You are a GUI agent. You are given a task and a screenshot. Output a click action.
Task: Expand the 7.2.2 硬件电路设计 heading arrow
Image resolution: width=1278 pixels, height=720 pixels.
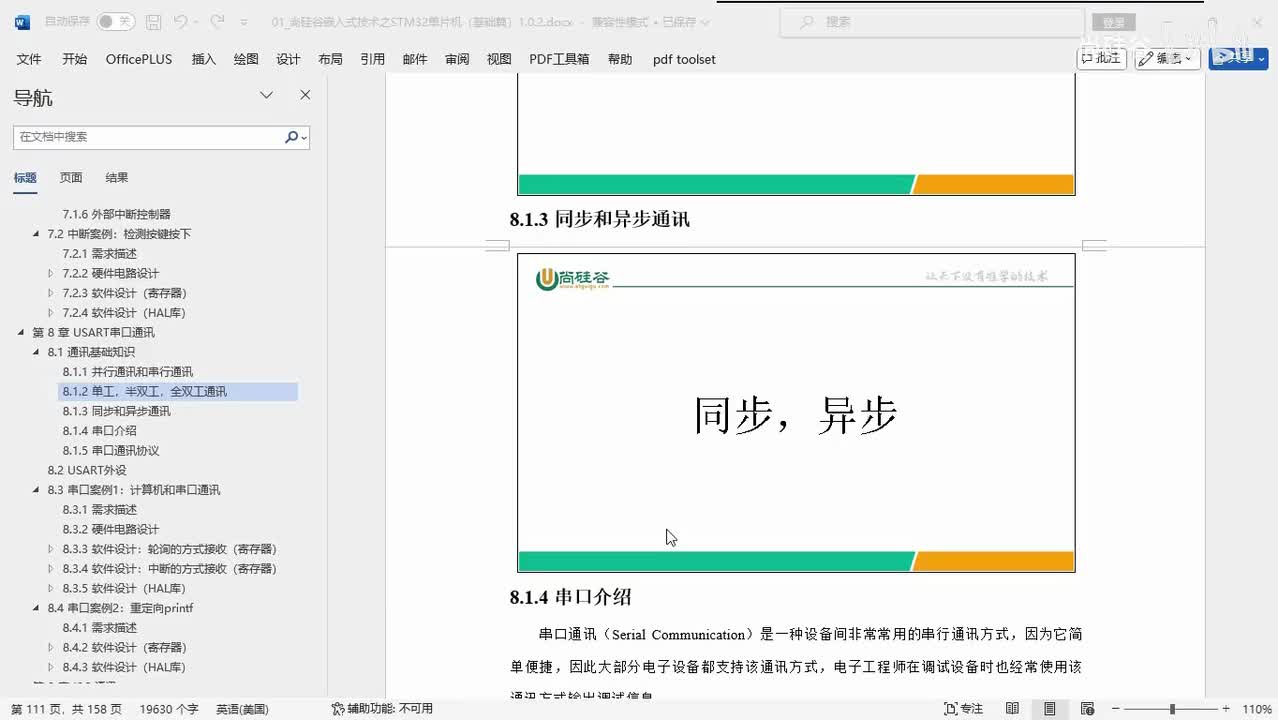click(x=51, y=273)
